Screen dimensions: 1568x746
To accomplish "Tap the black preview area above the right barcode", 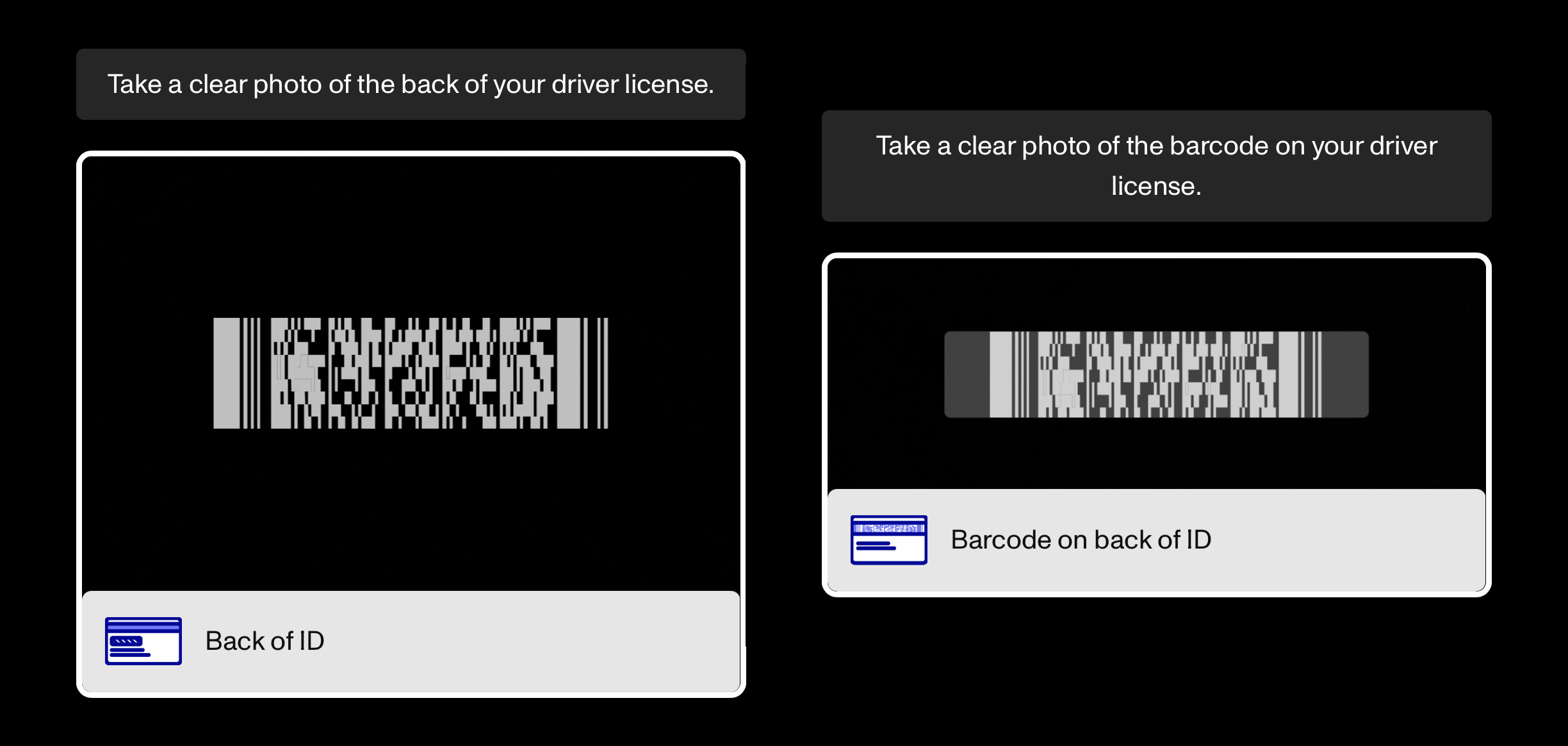I will click(x=1156, y=295).
